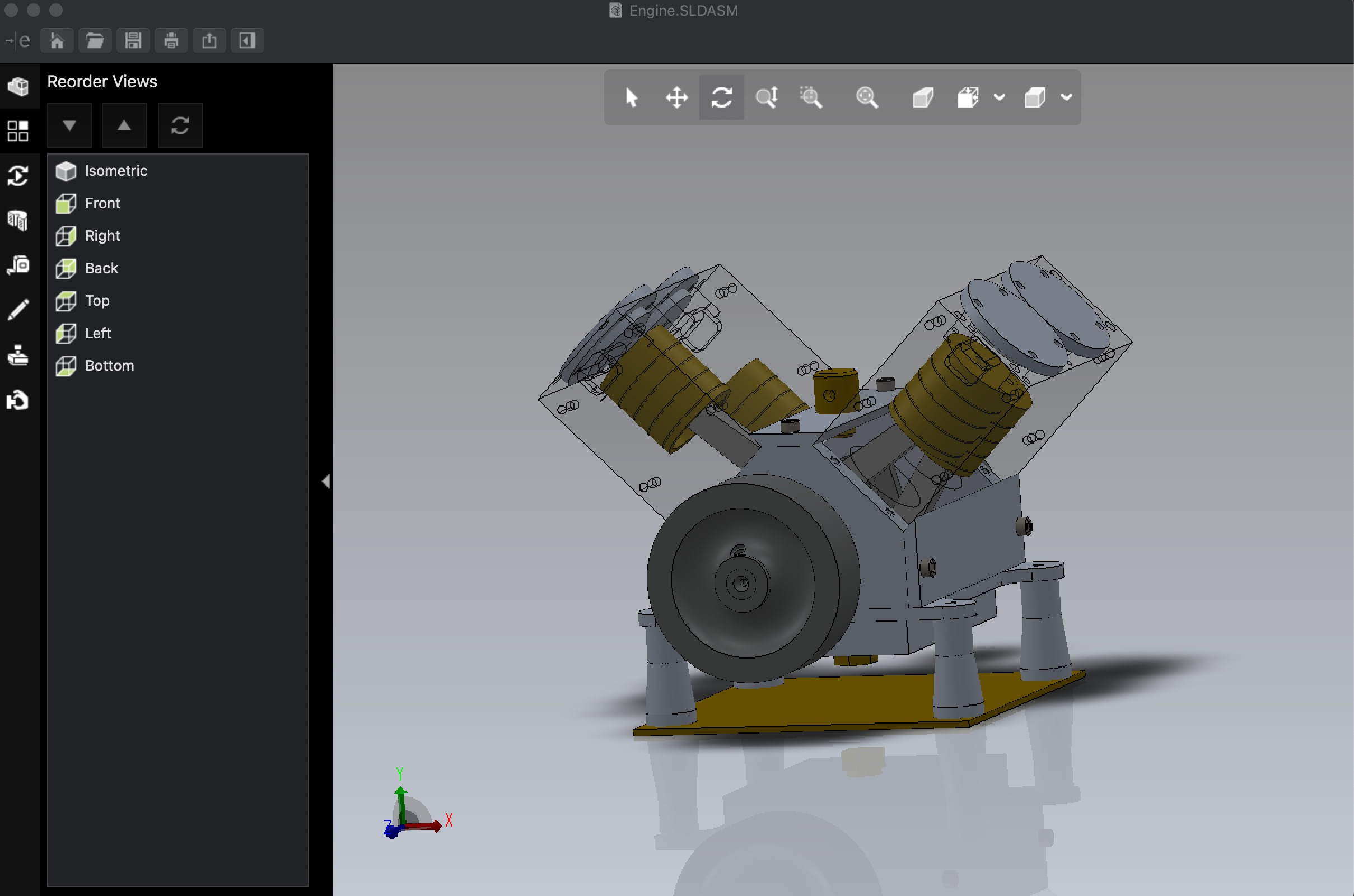Collapse the left panel with arrow handle
This screenshot has width=1354, height=896.
(x=326, y=482)
